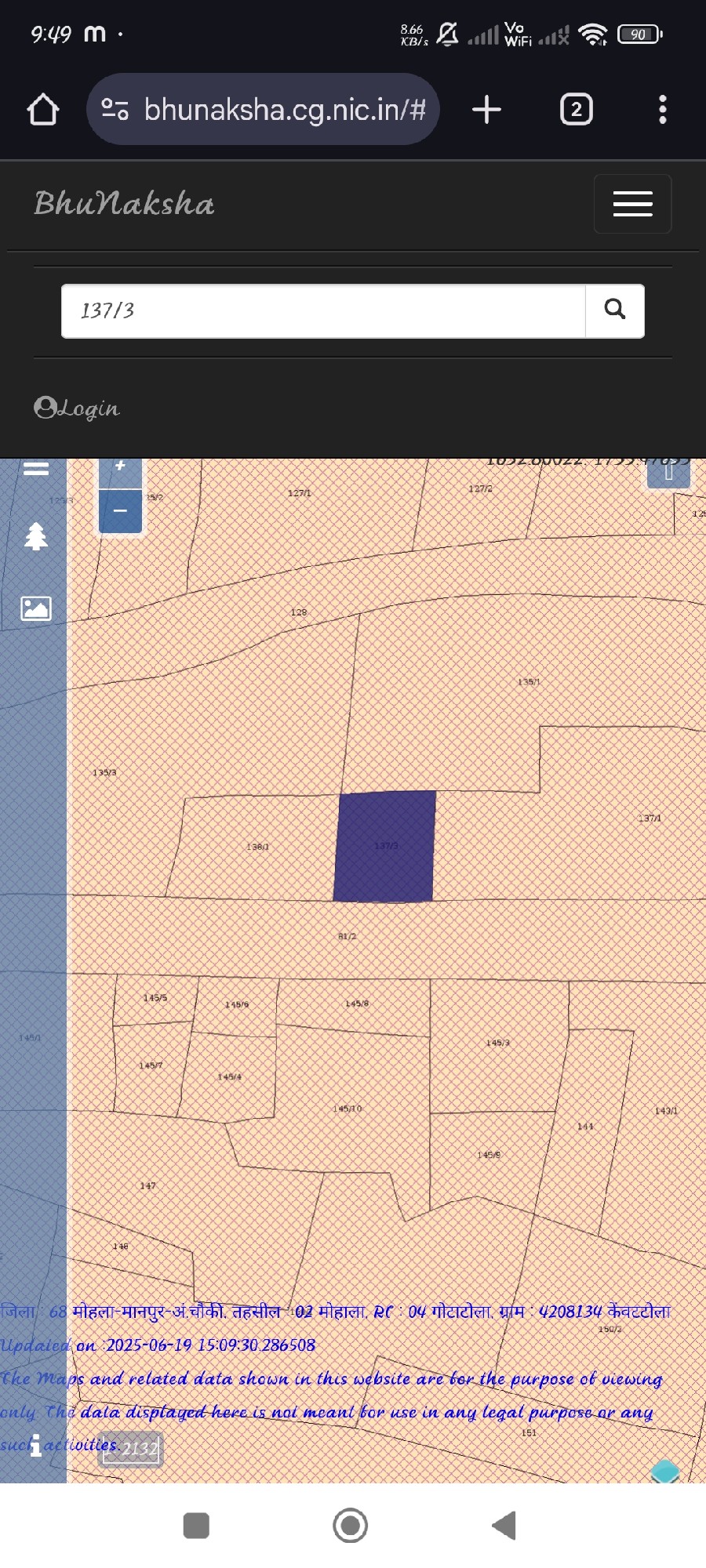This screenshot has width=706, height=1568.
Task: Expand the BhuNaksha hamburger navigation menu
Action: [632, 204]
